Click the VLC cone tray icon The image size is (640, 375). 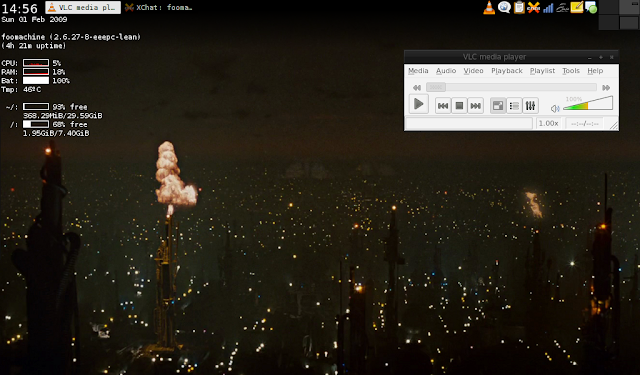489,7
